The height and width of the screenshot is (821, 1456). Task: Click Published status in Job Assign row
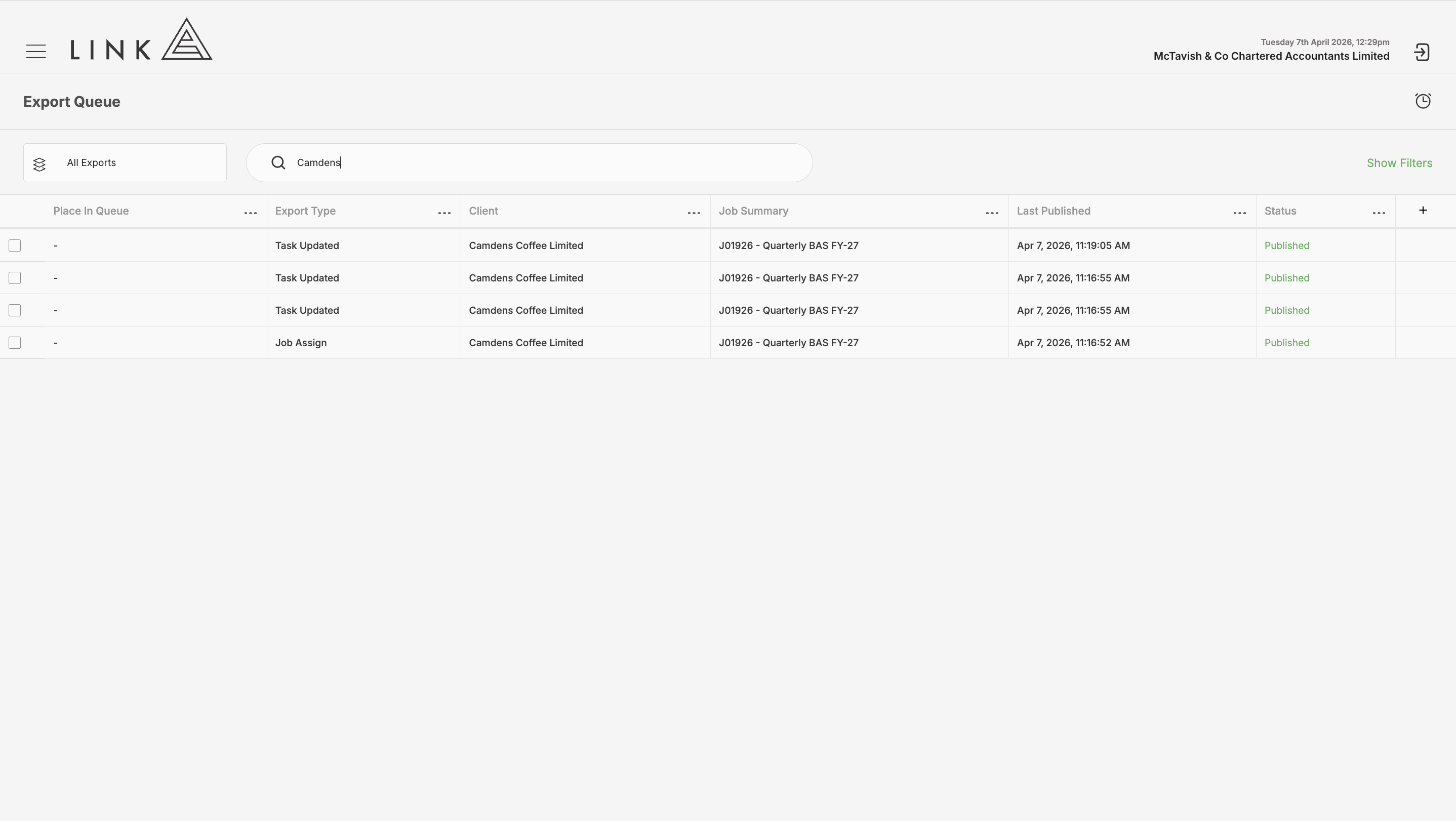pyautogui.click(x=1286, y=342)
